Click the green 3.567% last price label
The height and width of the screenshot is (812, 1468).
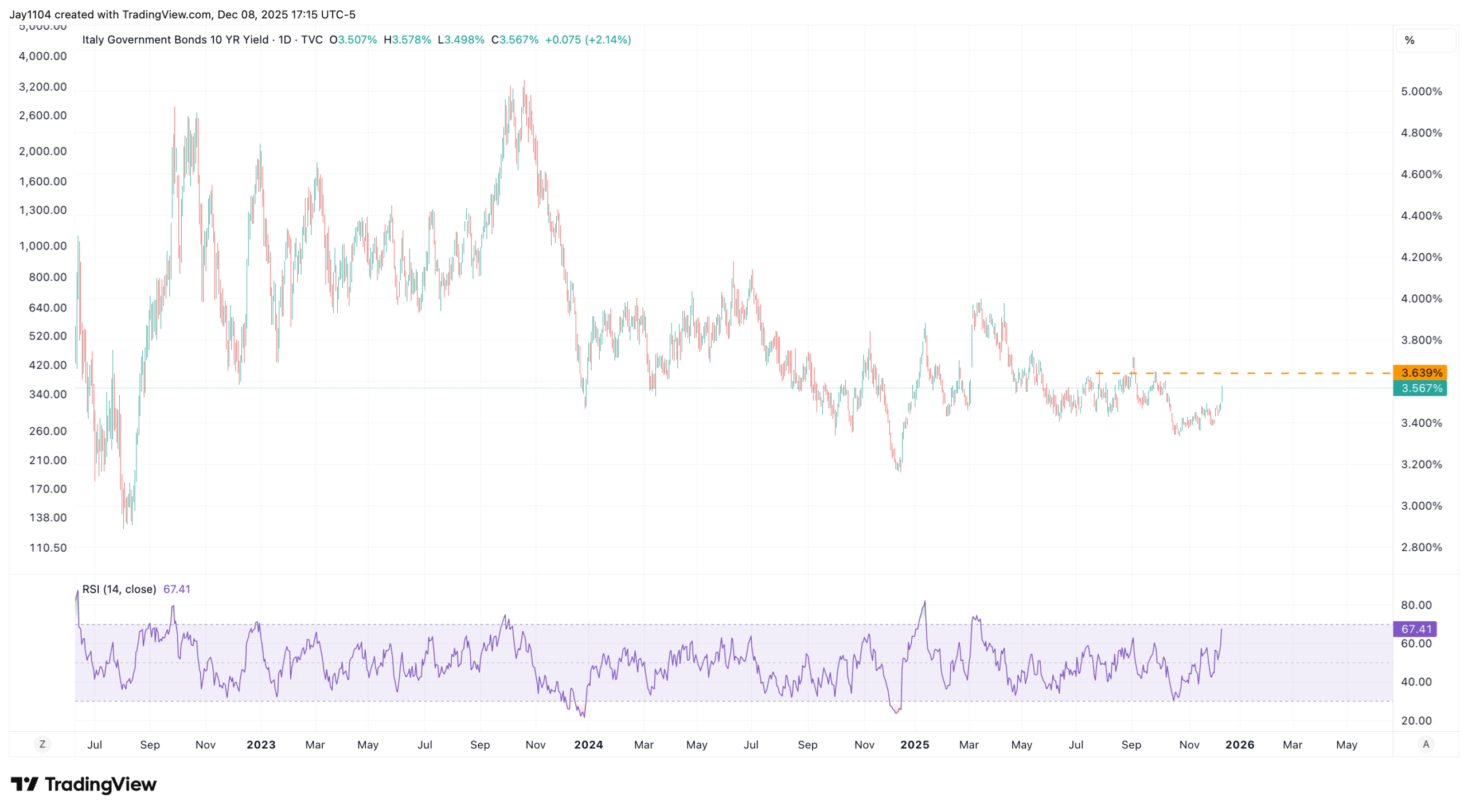(x=1420, y=388)
